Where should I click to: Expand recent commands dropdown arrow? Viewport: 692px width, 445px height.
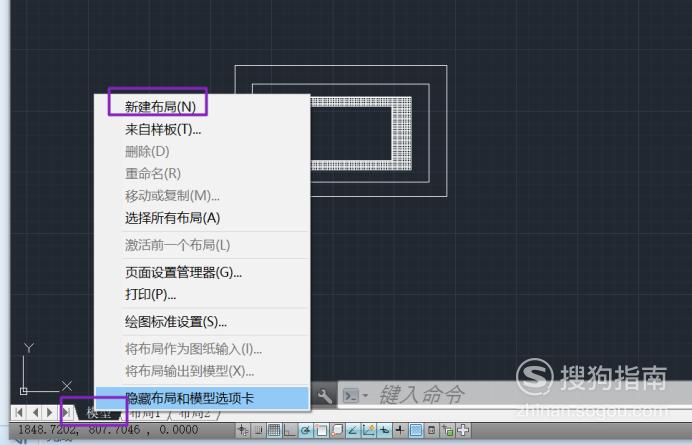tap(365, 396)
